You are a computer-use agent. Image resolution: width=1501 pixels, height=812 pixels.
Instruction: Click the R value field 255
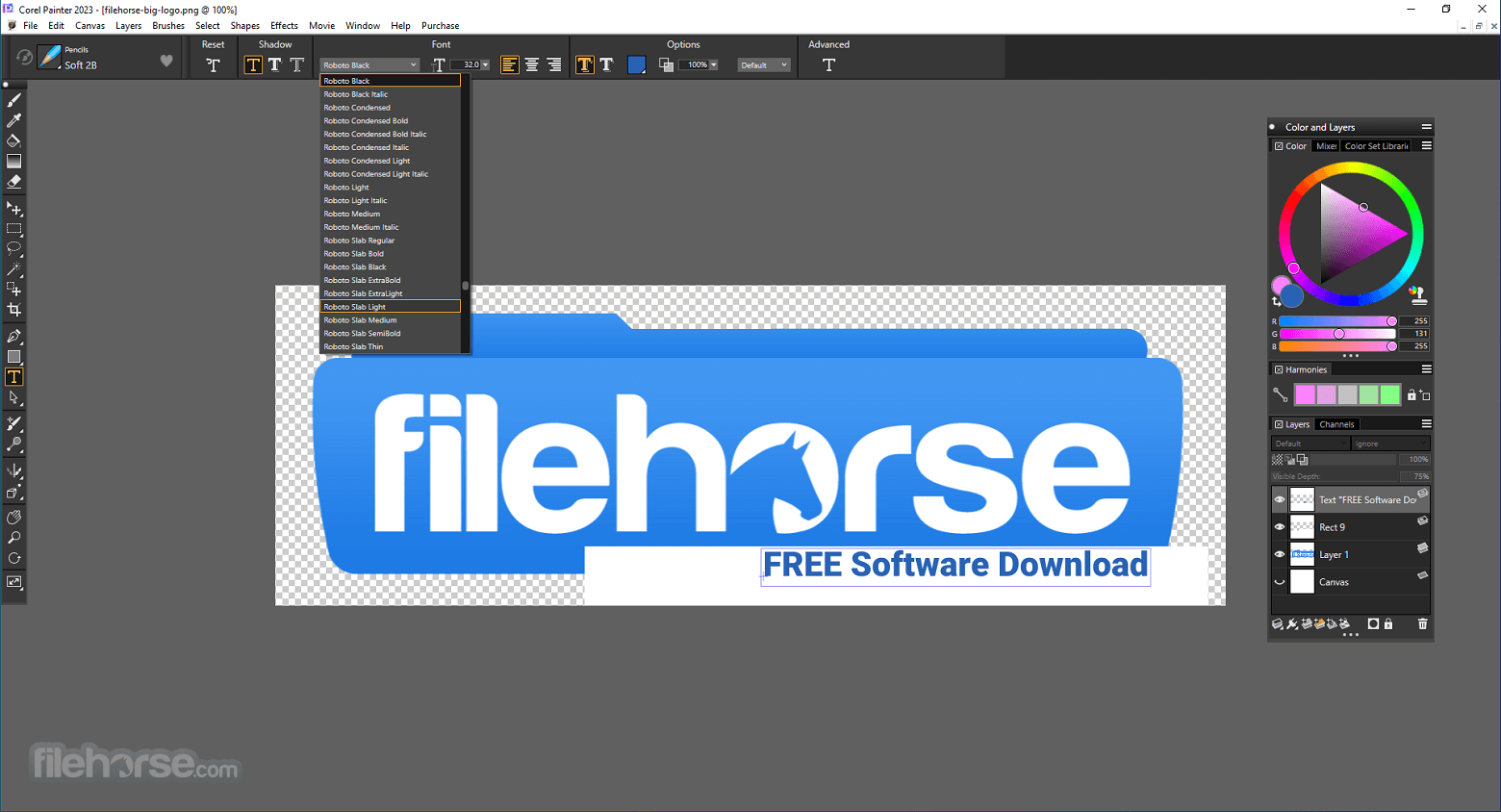point(1415,321)
